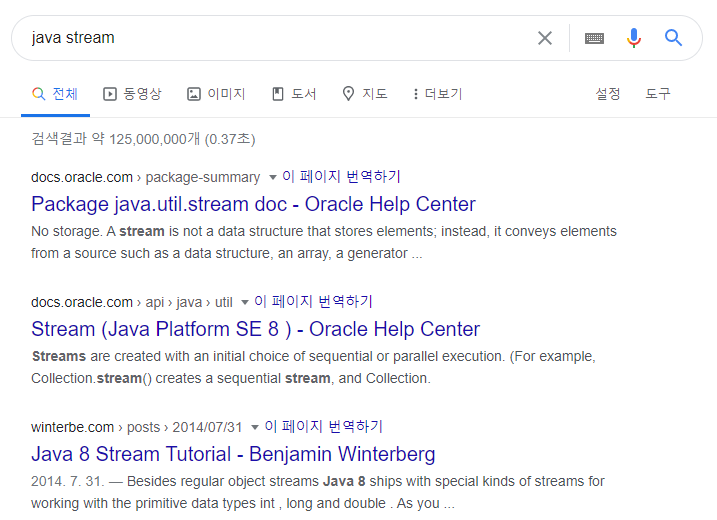Switch to the 동영상 tab
717x520 pixels.
pos(132,94)
